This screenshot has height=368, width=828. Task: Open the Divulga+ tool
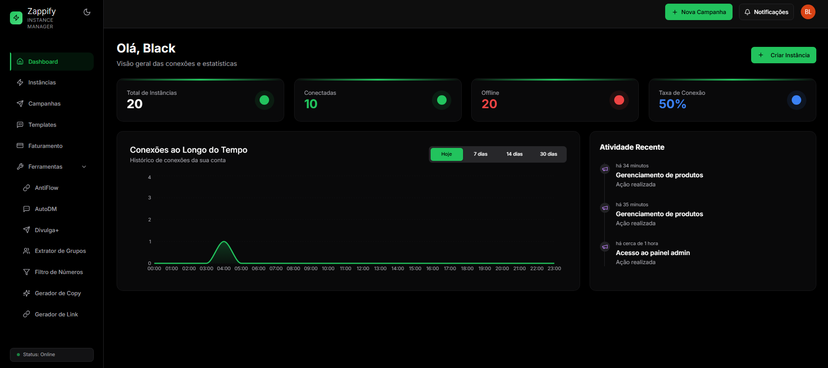[x=55, y=230]
